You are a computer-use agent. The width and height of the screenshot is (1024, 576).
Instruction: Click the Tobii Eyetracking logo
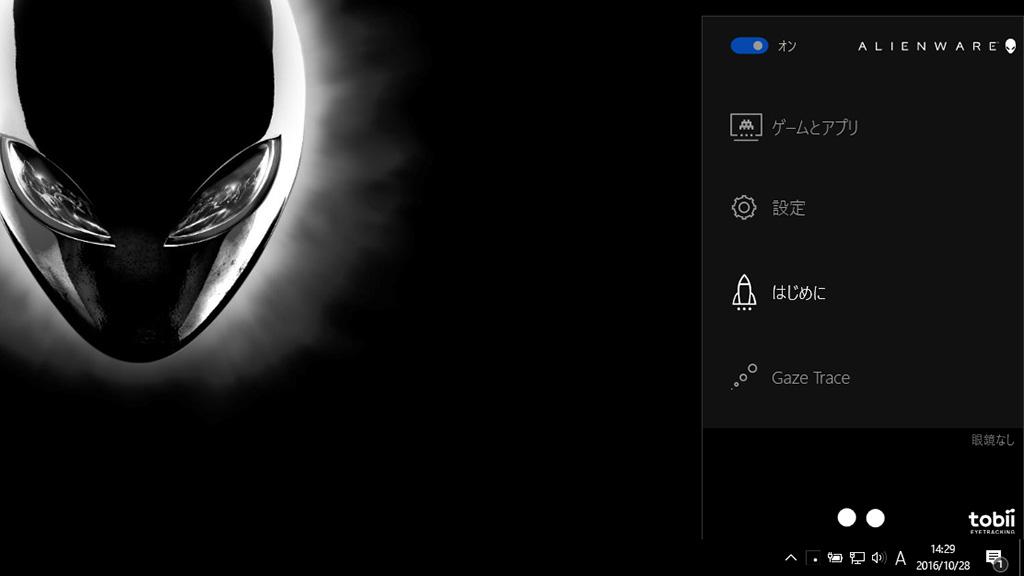[992, 521]
